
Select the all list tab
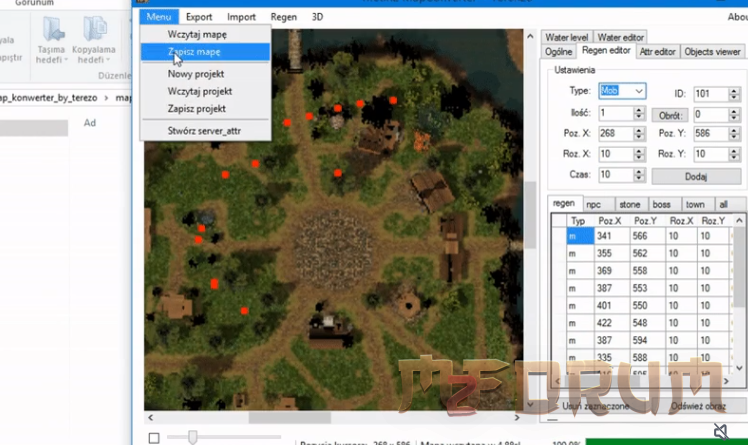(724, 205)
